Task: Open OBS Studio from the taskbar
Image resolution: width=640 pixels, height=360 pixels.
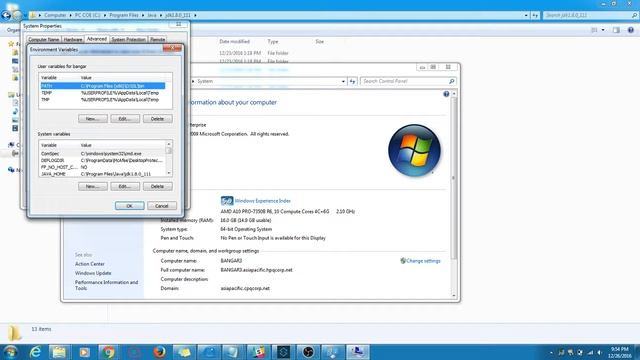Action: pyautogui.click(x=308, y=352)
